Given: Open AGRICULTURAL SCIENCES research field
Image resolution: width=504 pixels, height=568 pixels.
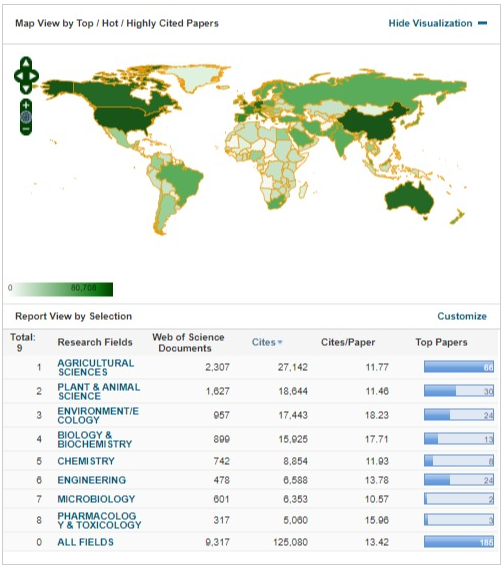Looking at the screenshot, I should tap(96, 367).
